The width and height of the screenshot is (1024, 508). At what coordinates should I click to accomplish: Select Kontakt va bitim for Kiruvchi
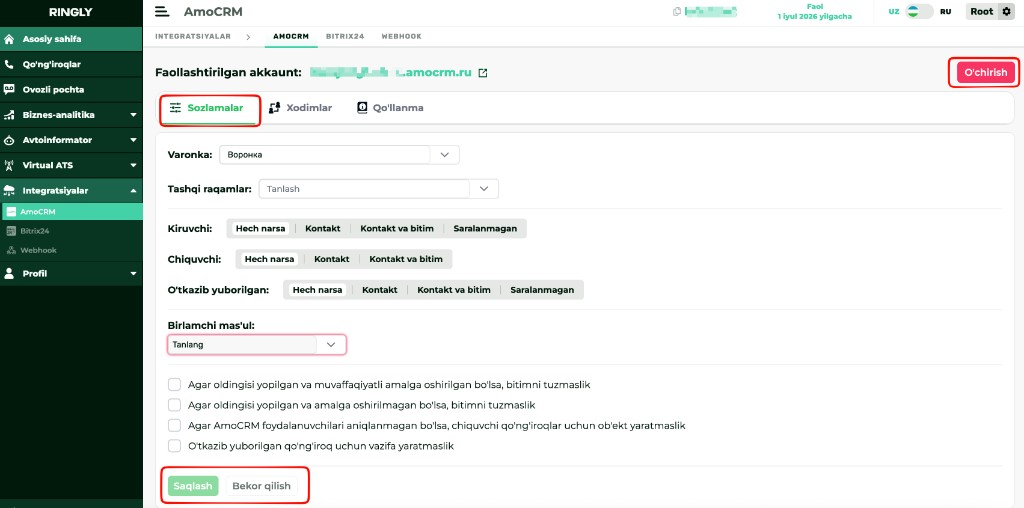pyautogui.click(x=398, y=229)
